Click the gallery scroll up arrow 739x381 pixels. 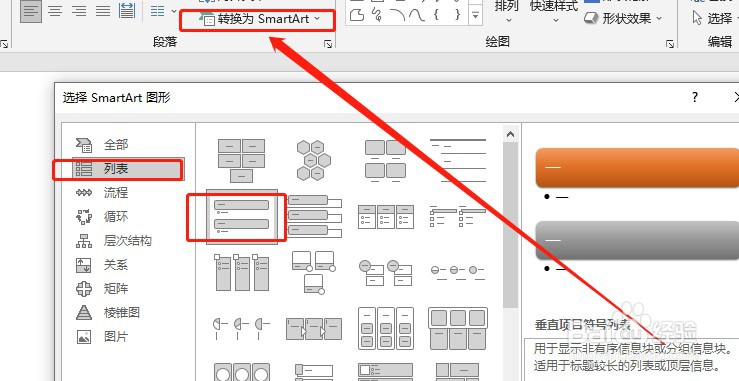[x=510, y=134]
